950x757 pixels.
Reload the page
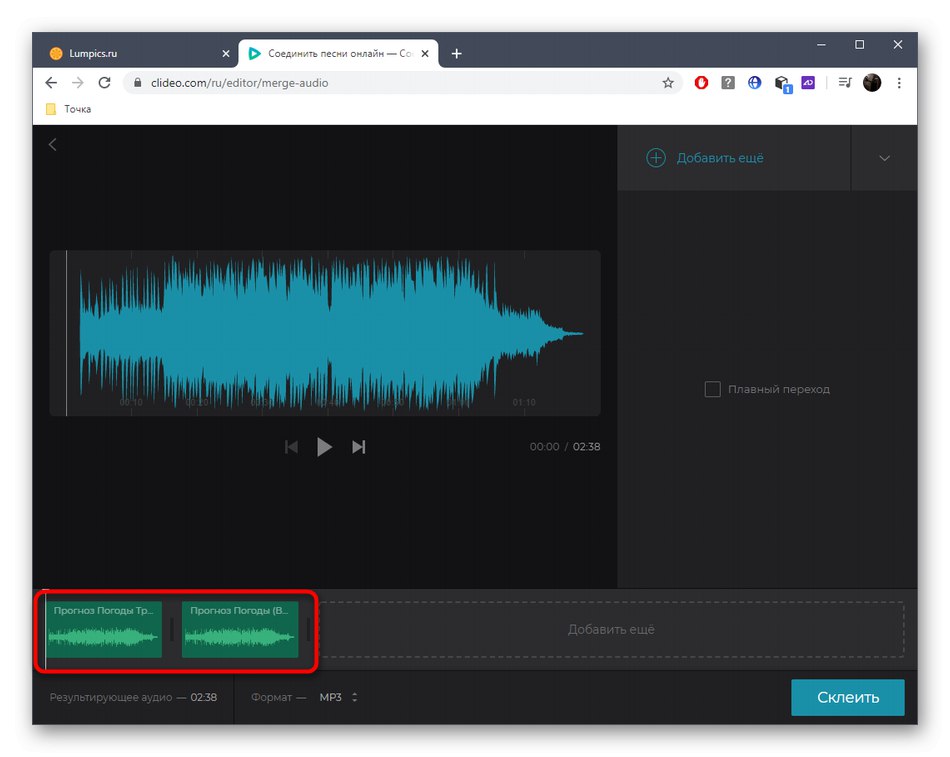pos(104,82)
